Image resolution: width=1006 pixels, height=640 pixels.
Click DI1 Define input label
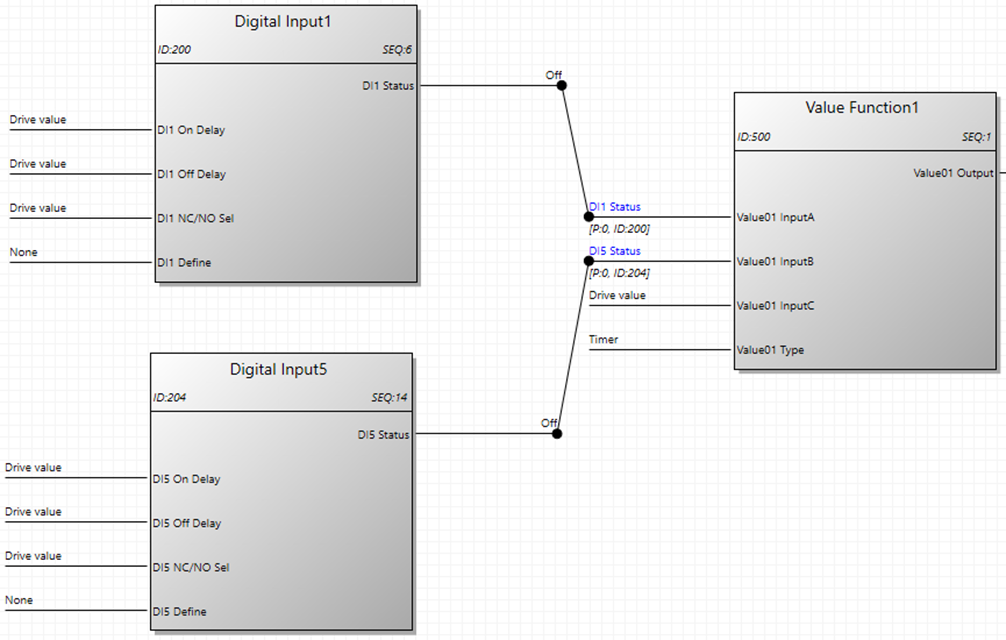click(x=184, y=263)
